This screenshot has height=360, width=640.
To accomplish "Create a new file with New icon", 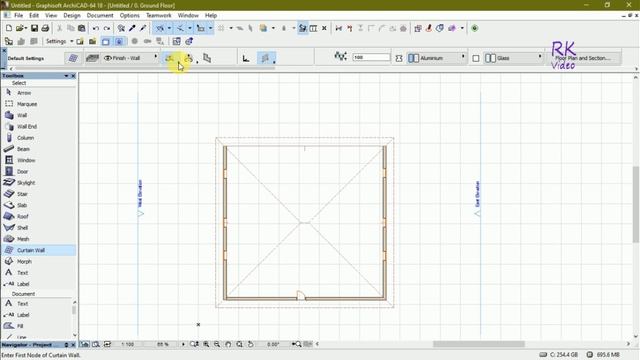I will tap(9, 28).
